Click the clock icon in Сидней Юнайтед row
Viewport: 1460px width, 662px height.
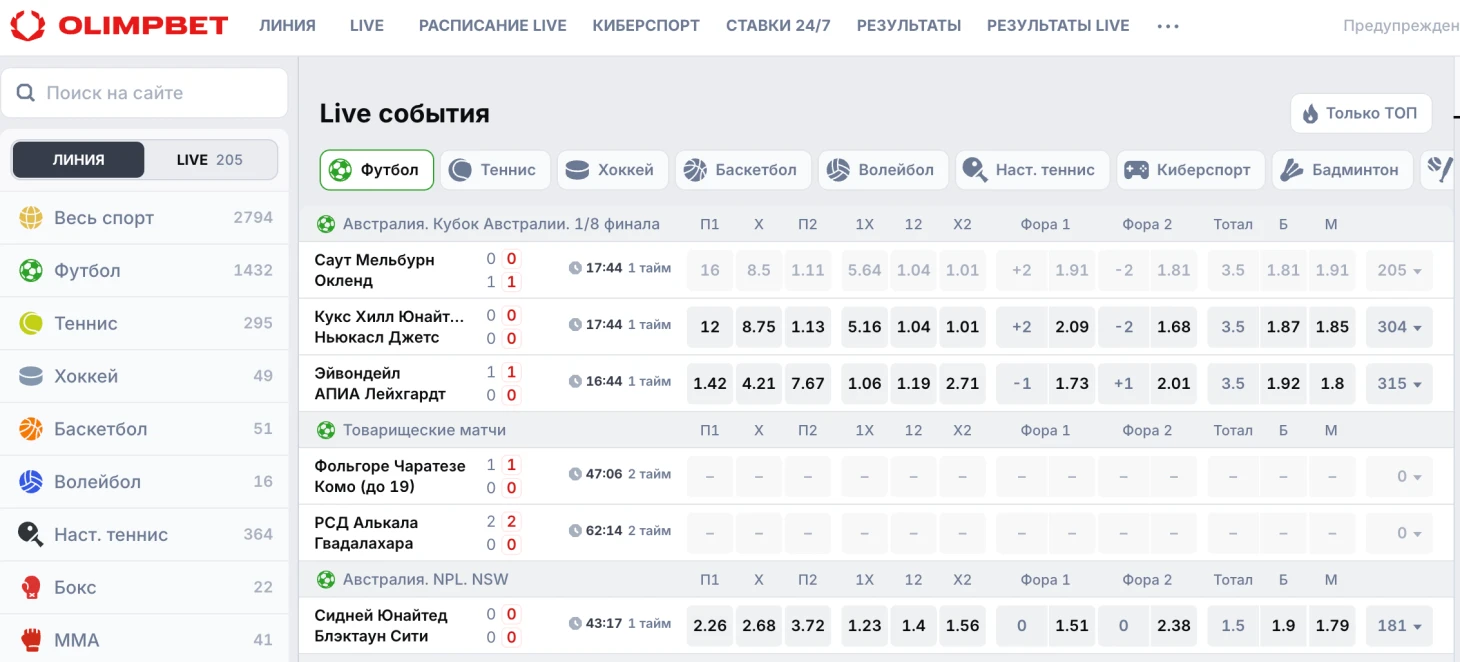point(575,624)
